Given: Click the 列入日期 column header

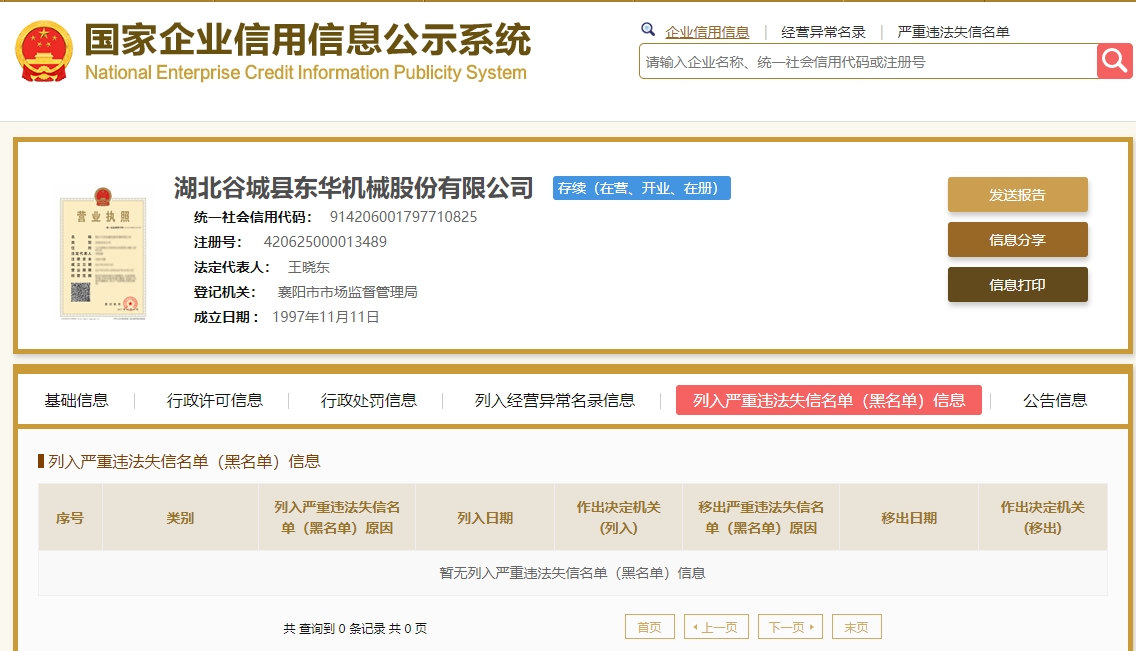Looking at the screenshot, I should tap(485, 518).
